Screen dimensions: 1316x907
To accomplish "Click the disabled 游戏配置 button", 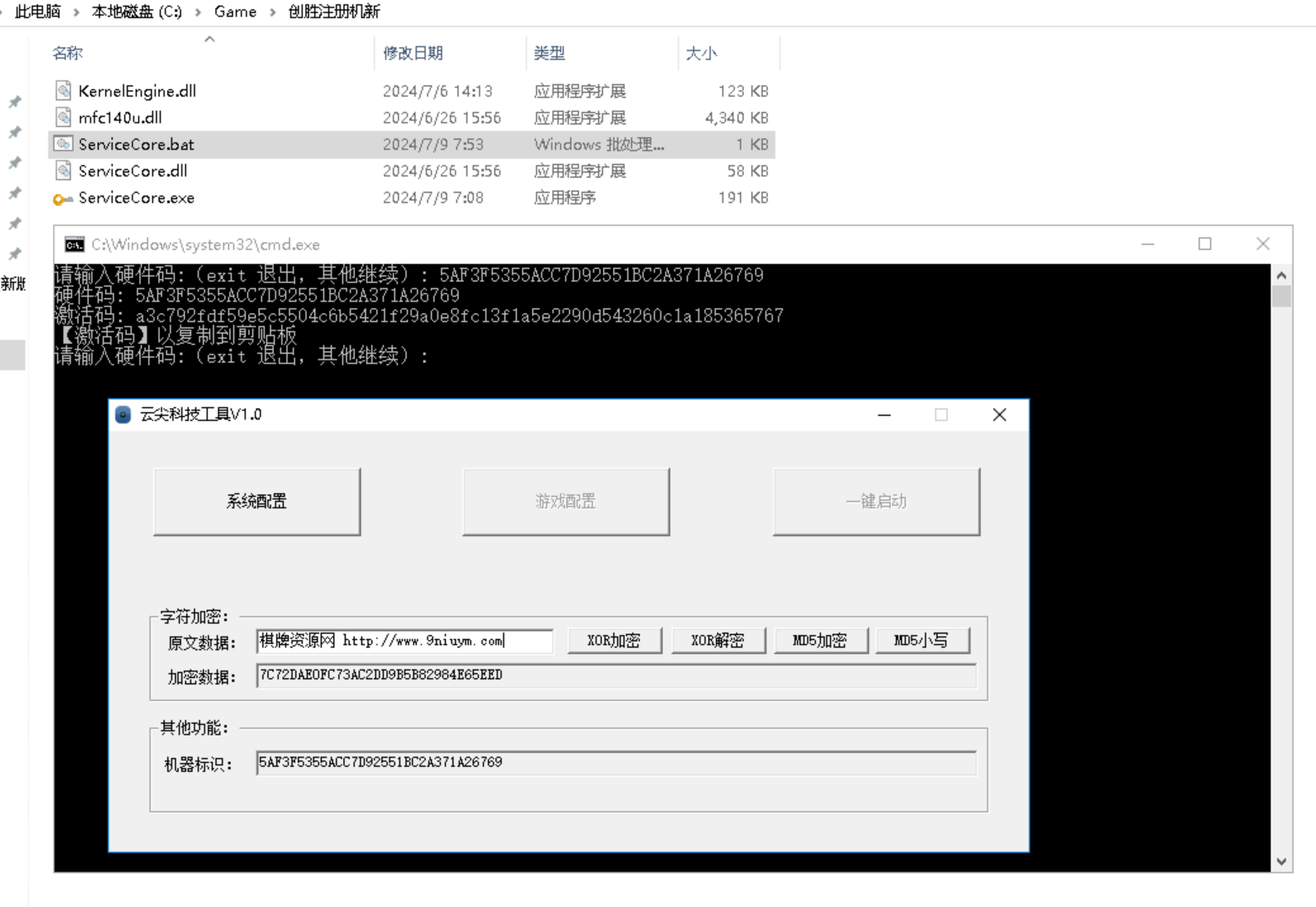I will 566,502.
